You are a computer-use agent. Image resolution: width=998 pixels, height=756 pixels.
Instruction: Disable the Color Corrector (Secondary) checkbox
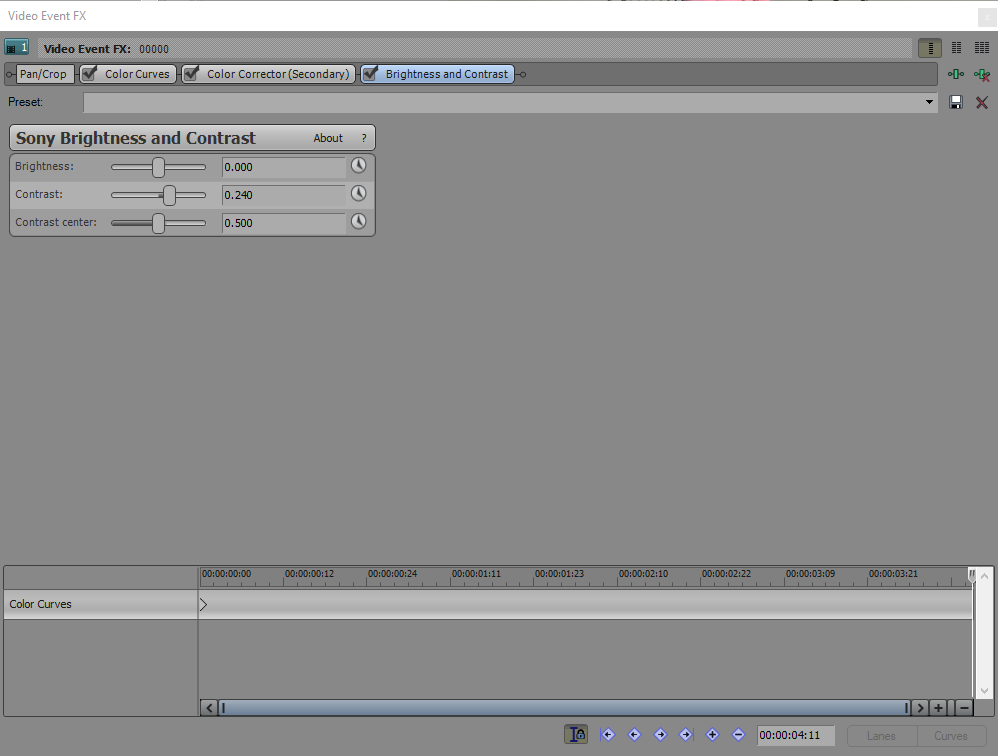pos(191,73)
